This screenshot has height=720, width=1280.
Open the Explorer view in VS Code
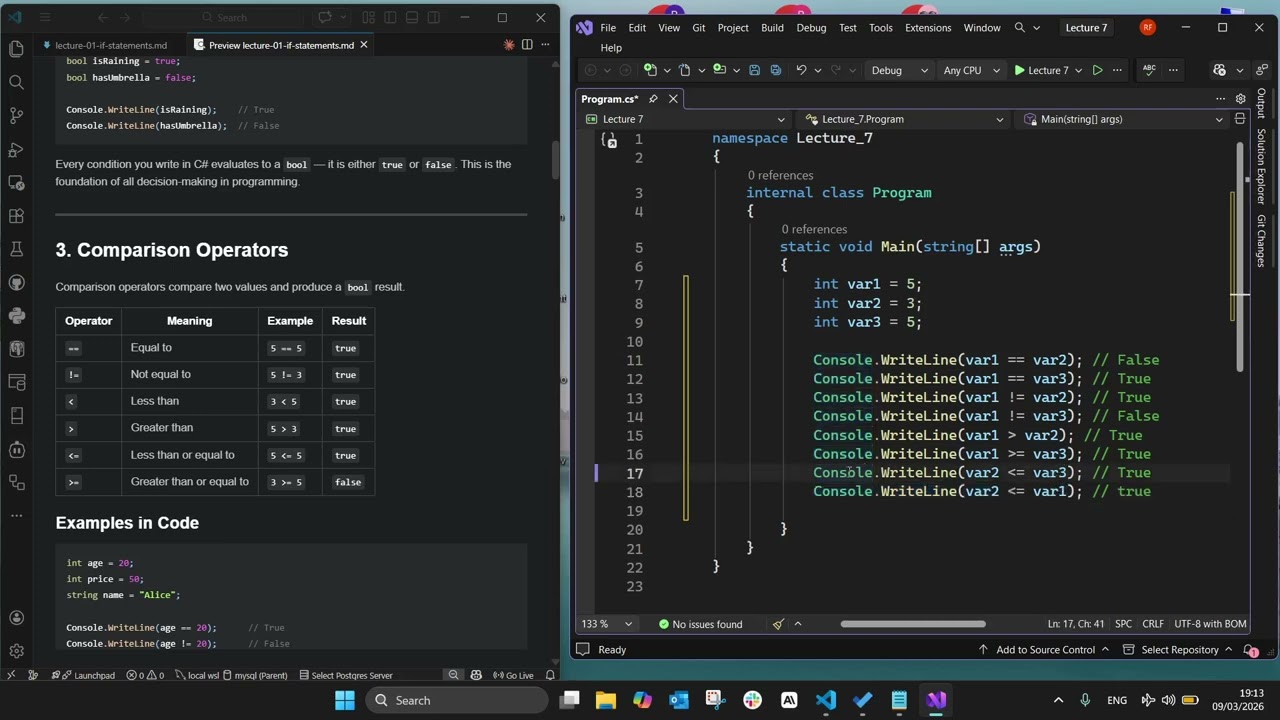(16, 48)
